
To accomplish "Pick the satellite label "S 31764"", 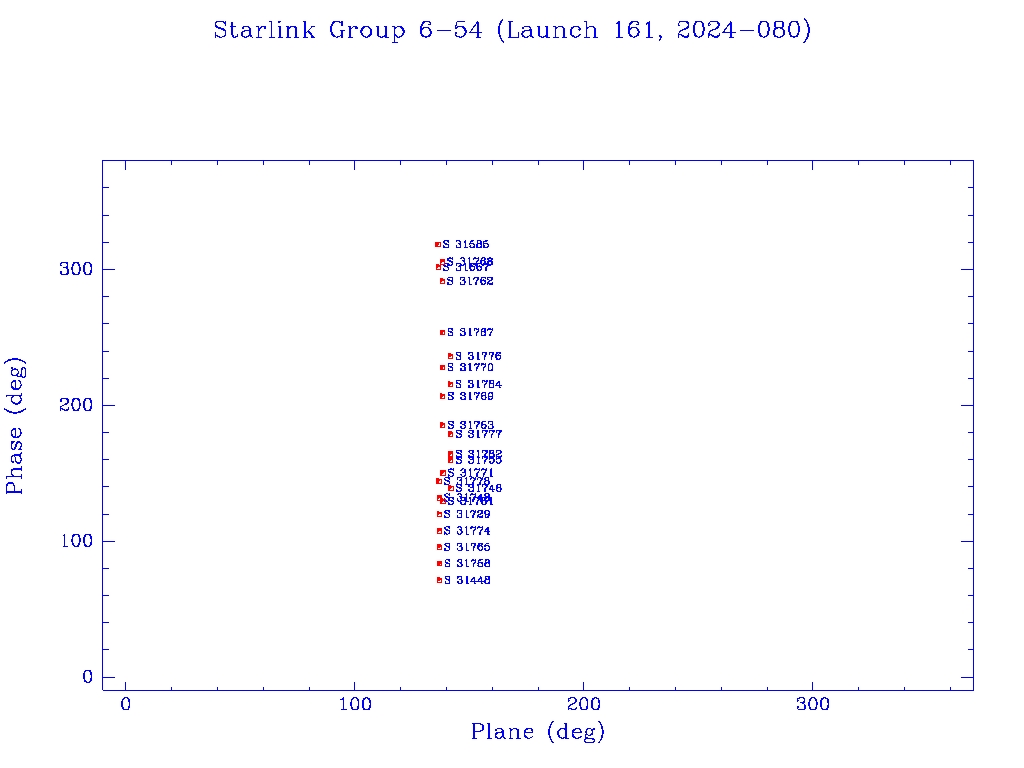I will point(478,385).
